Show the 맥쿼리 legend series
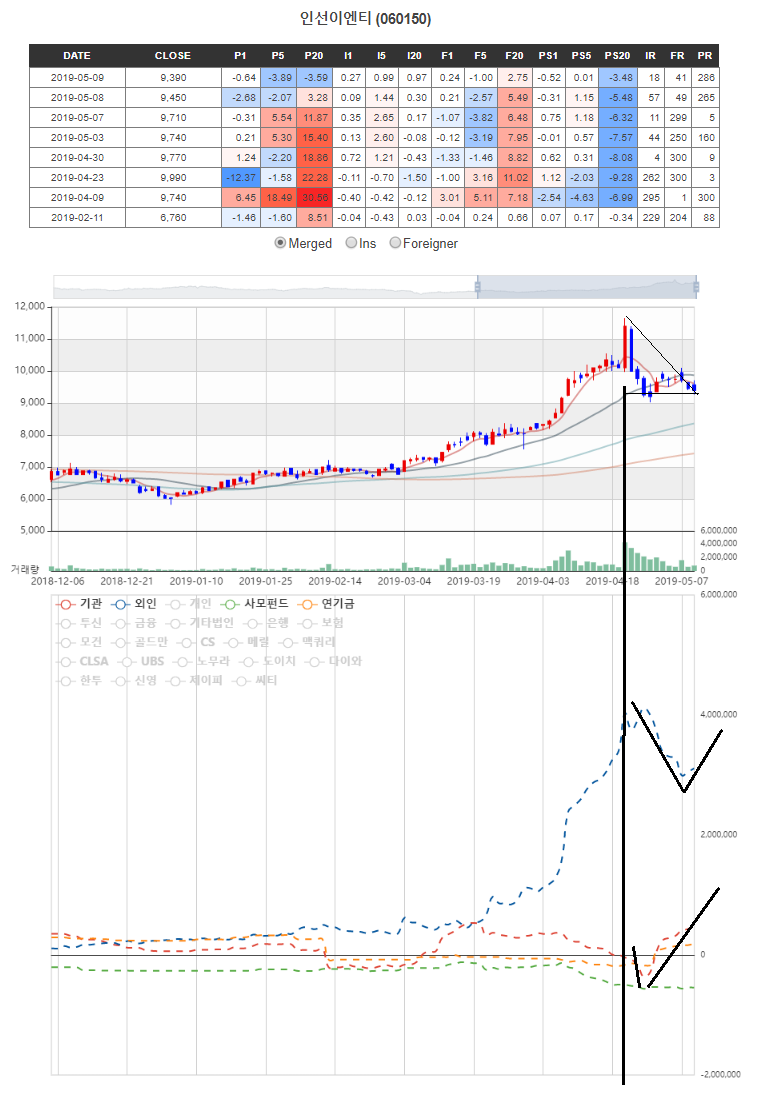Image resolution: width=763 pixels, height=1106 pixels. tap(307, 642)
